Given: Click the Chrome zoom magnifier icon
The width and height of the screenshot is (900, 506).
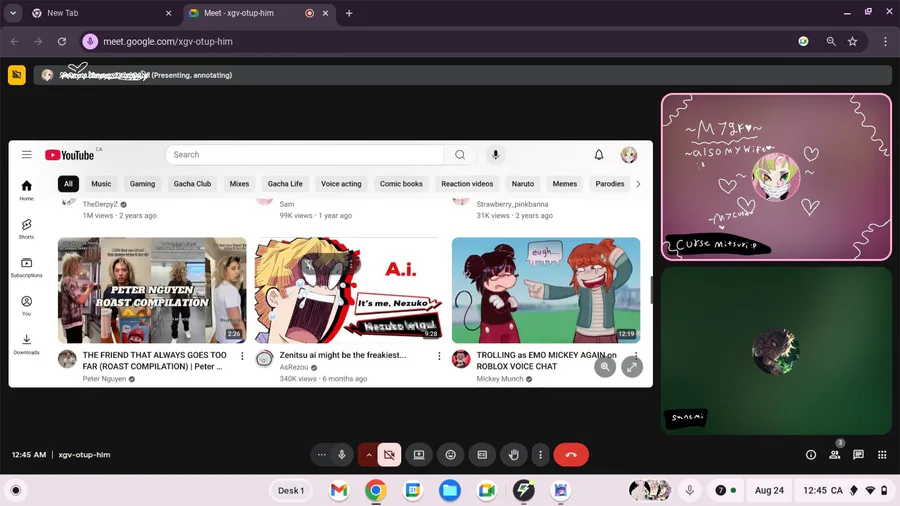Looking at the screenshot, I should tap(831, 41).
